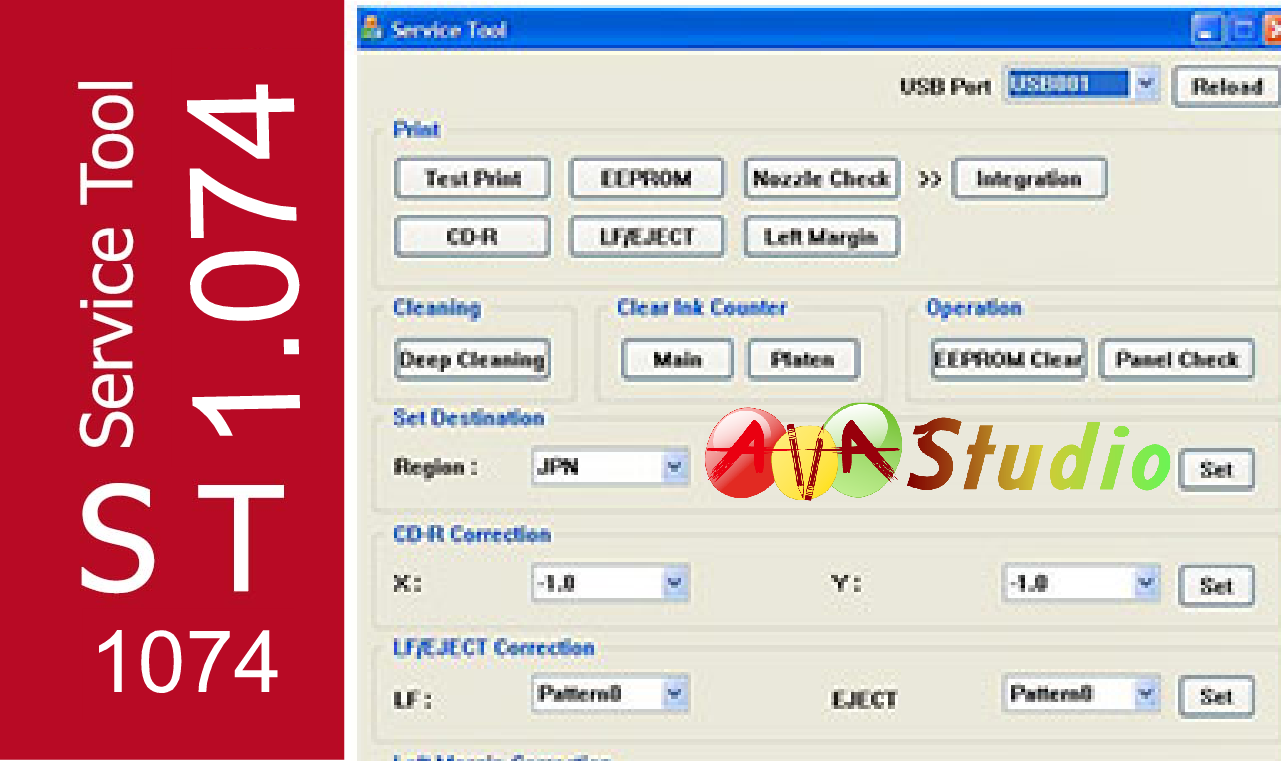Clear the Platen ink counter

[803, 360]
